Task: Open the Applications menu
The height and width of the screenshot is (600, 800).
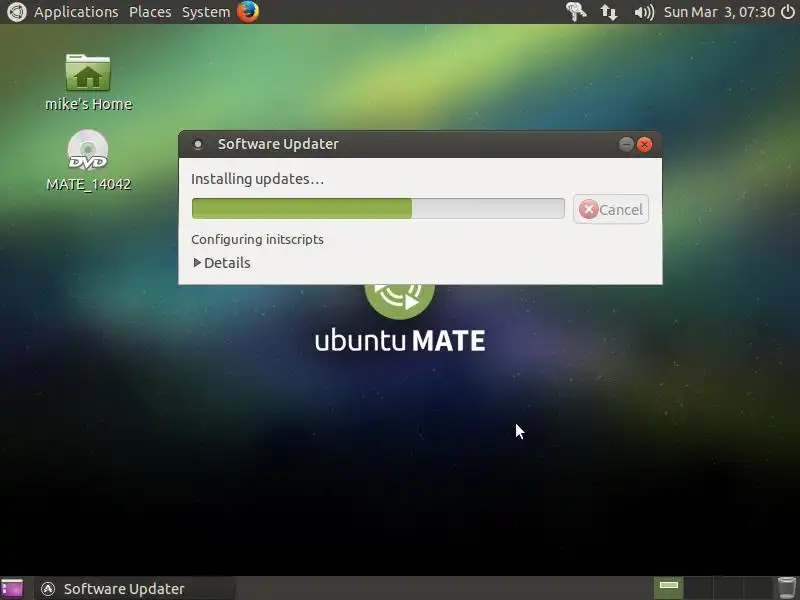Action: tap(76, 12)
